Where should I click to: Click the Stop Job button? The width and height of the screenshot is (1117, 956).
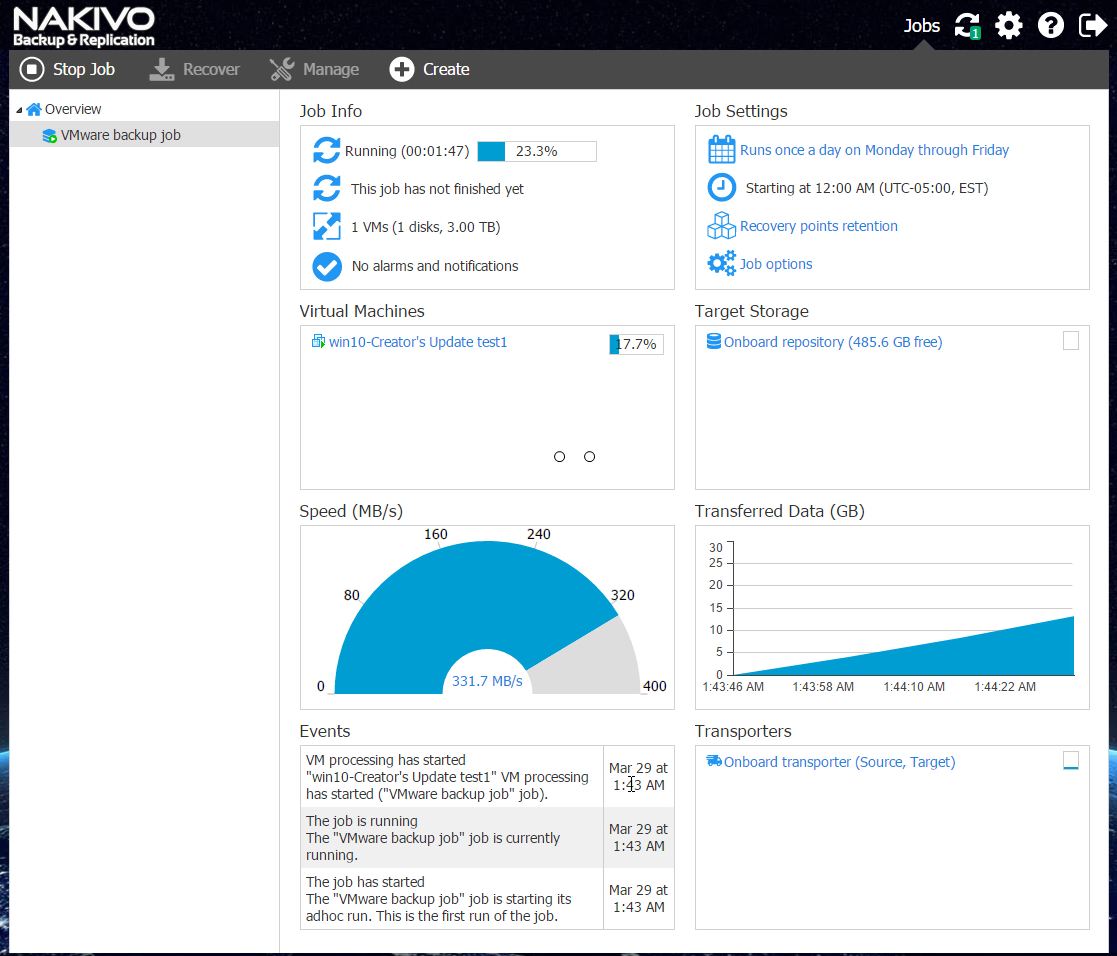click(68, 69)
